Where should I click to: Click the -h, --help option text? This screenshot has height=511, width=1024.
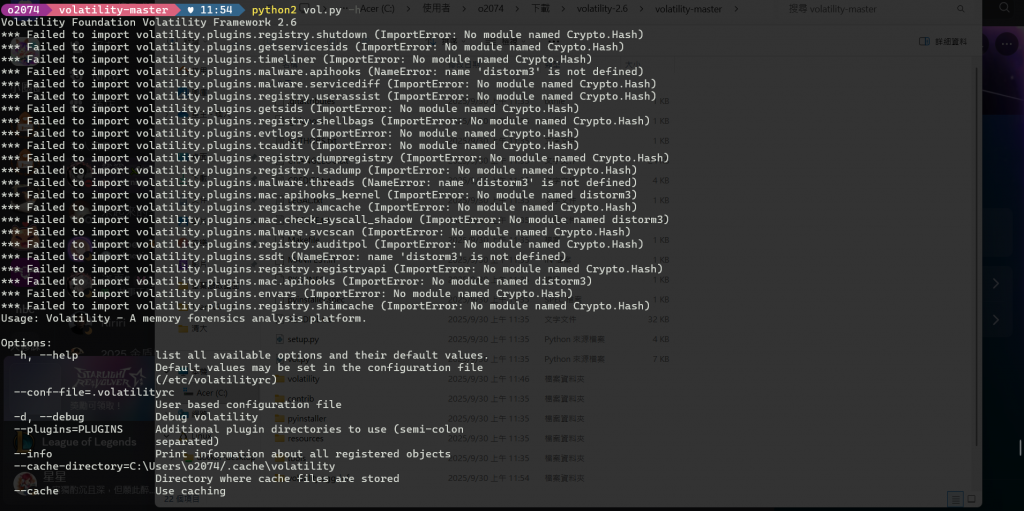pos(46,355)
